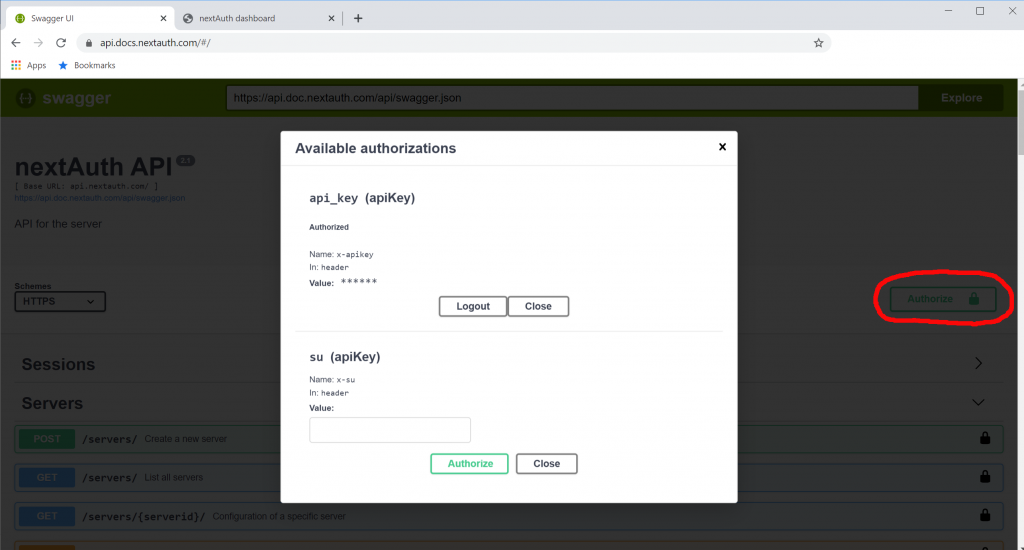1024x550 pixels.
Task: Reload the page with refresh icon
Action: (x=61, y=42)
